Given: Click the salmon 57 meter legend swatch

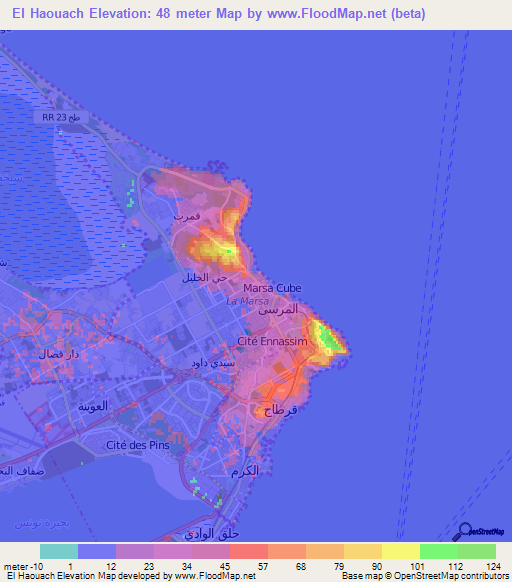Looking at the screenshot, I should point(287,551).
